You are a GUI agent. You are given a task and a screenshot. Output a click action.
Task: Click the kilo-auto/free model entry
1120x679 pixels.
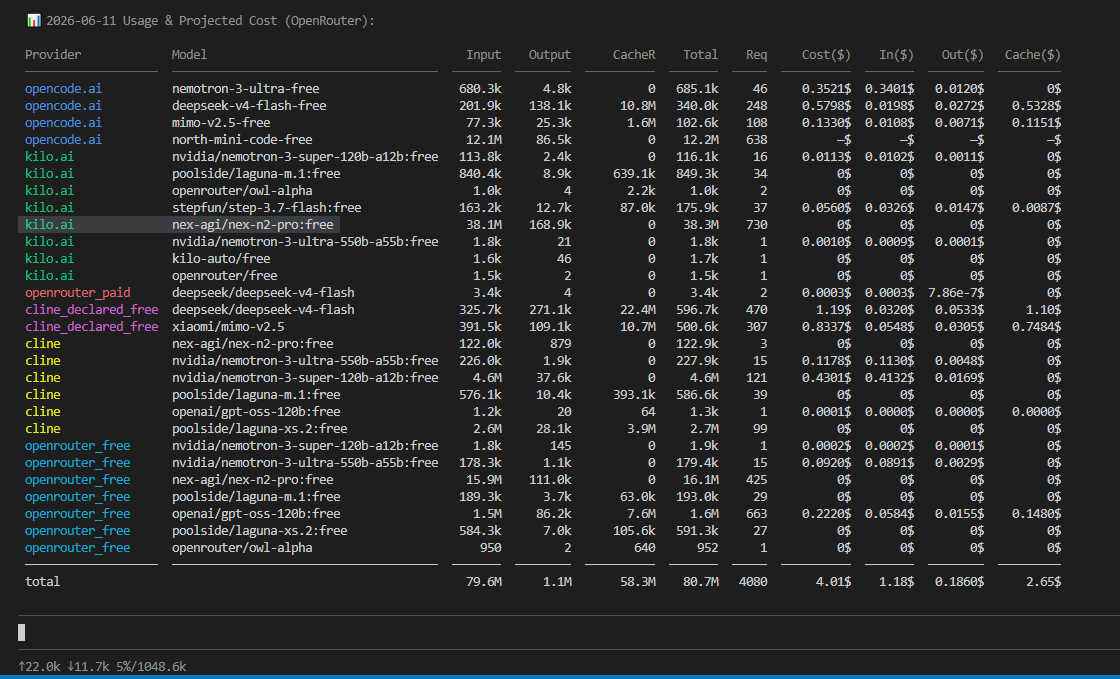tap(221, 258)
